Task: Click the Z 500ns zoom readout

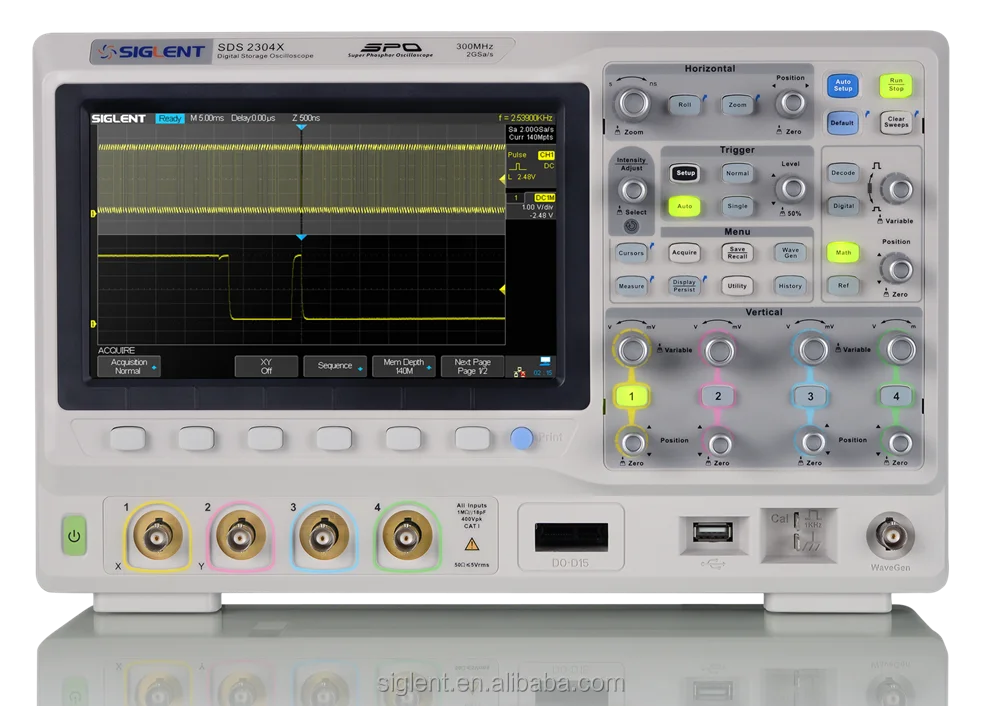Action: coord(306,118)
